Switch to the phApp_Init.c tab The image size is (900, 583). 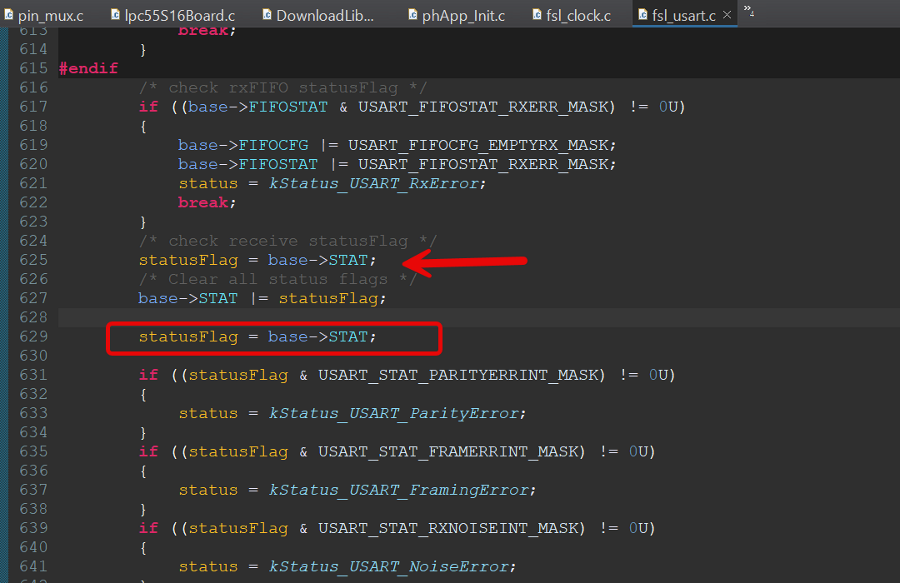tap(457, 15)
